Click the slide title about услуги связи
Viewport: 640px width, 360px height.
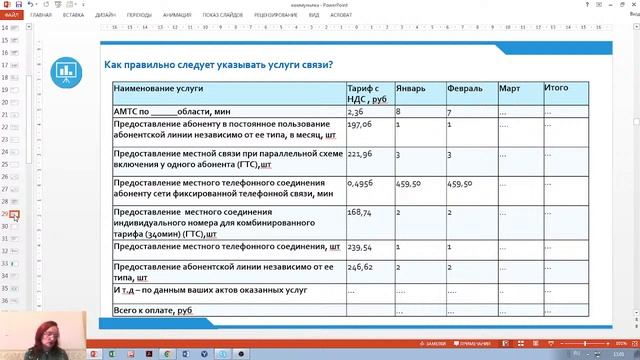tap(218, 64)
